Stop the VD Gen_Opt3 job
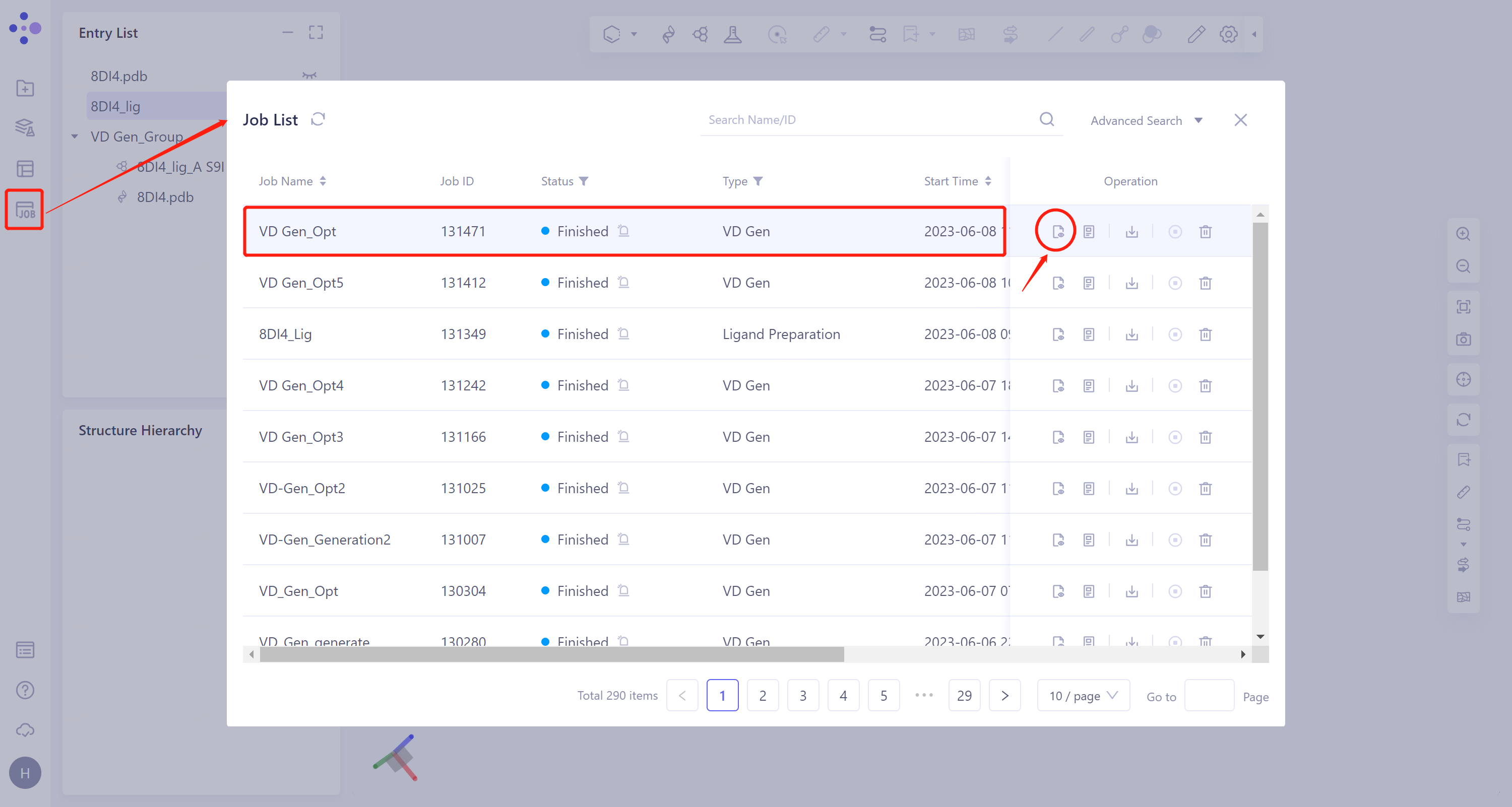This screenshot has height=807, width=1512. pos(1174,437)
